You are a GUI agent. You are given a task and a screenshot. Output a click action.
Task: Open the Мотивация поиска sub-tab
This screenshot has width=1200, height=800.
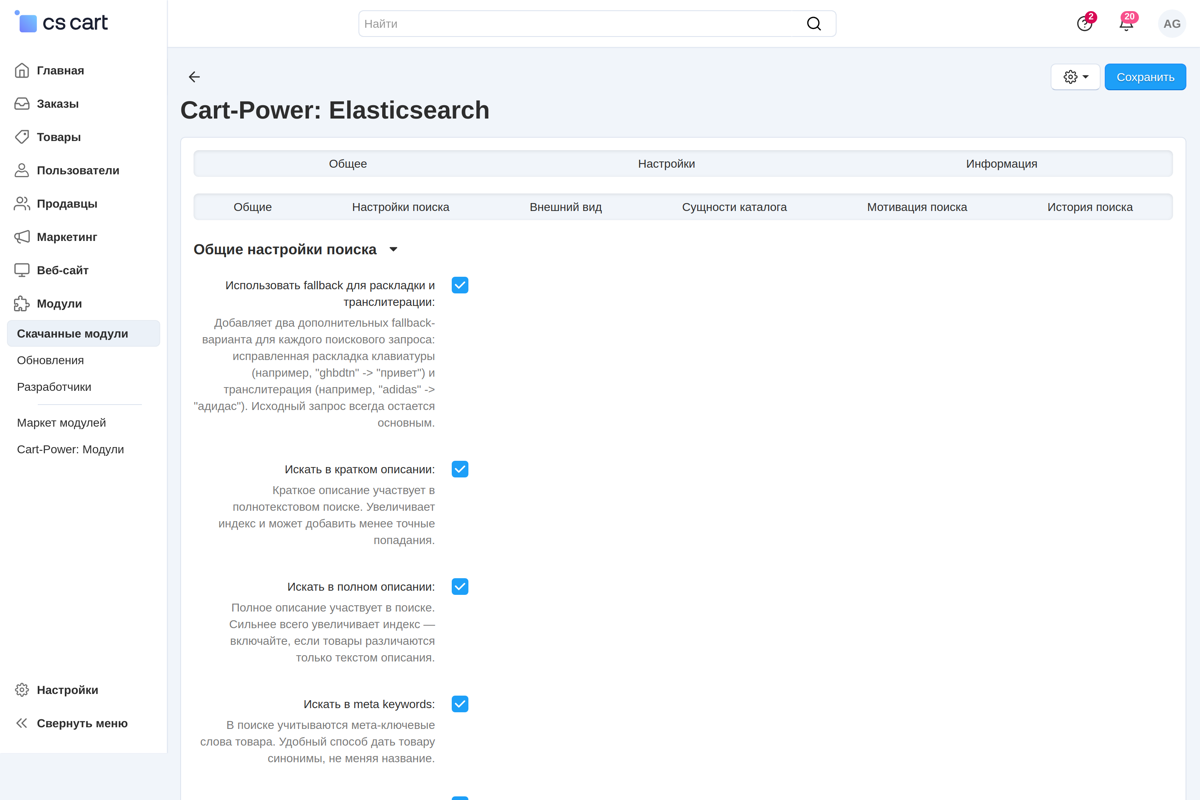tap(917, 207)
